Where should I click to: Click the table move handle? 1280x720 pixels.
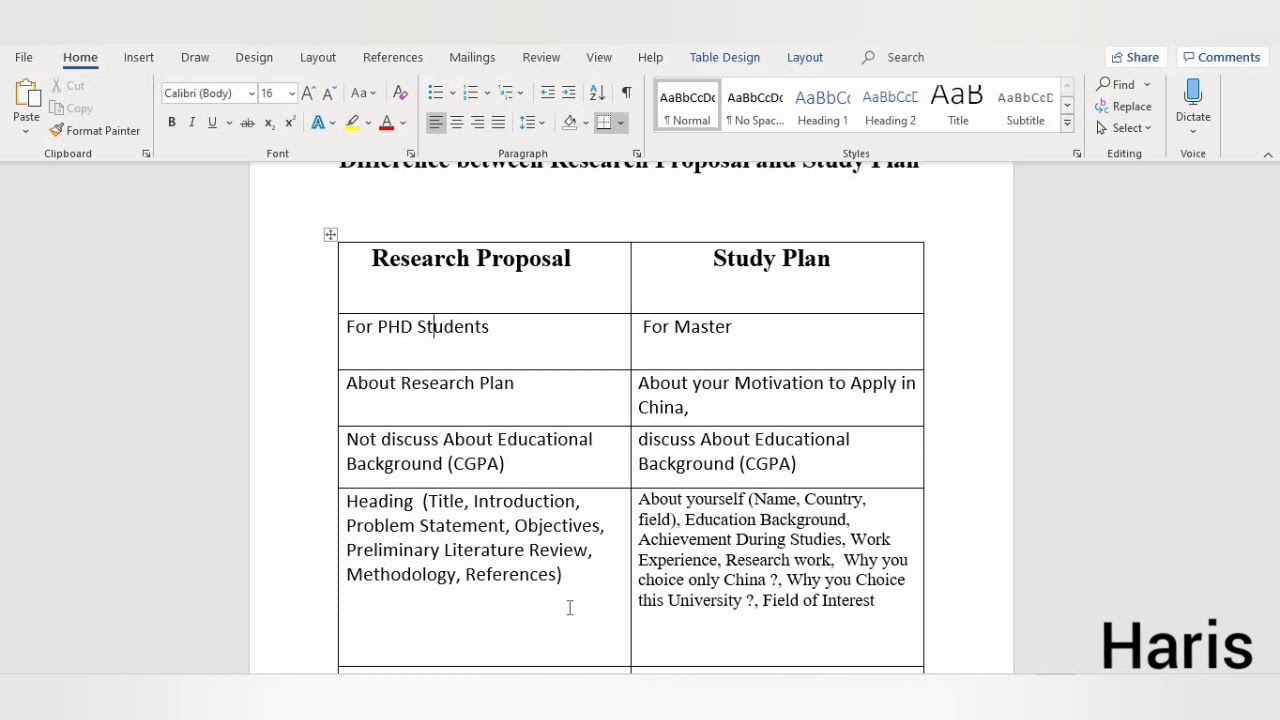pyautogui.click(x=331, y=235)
